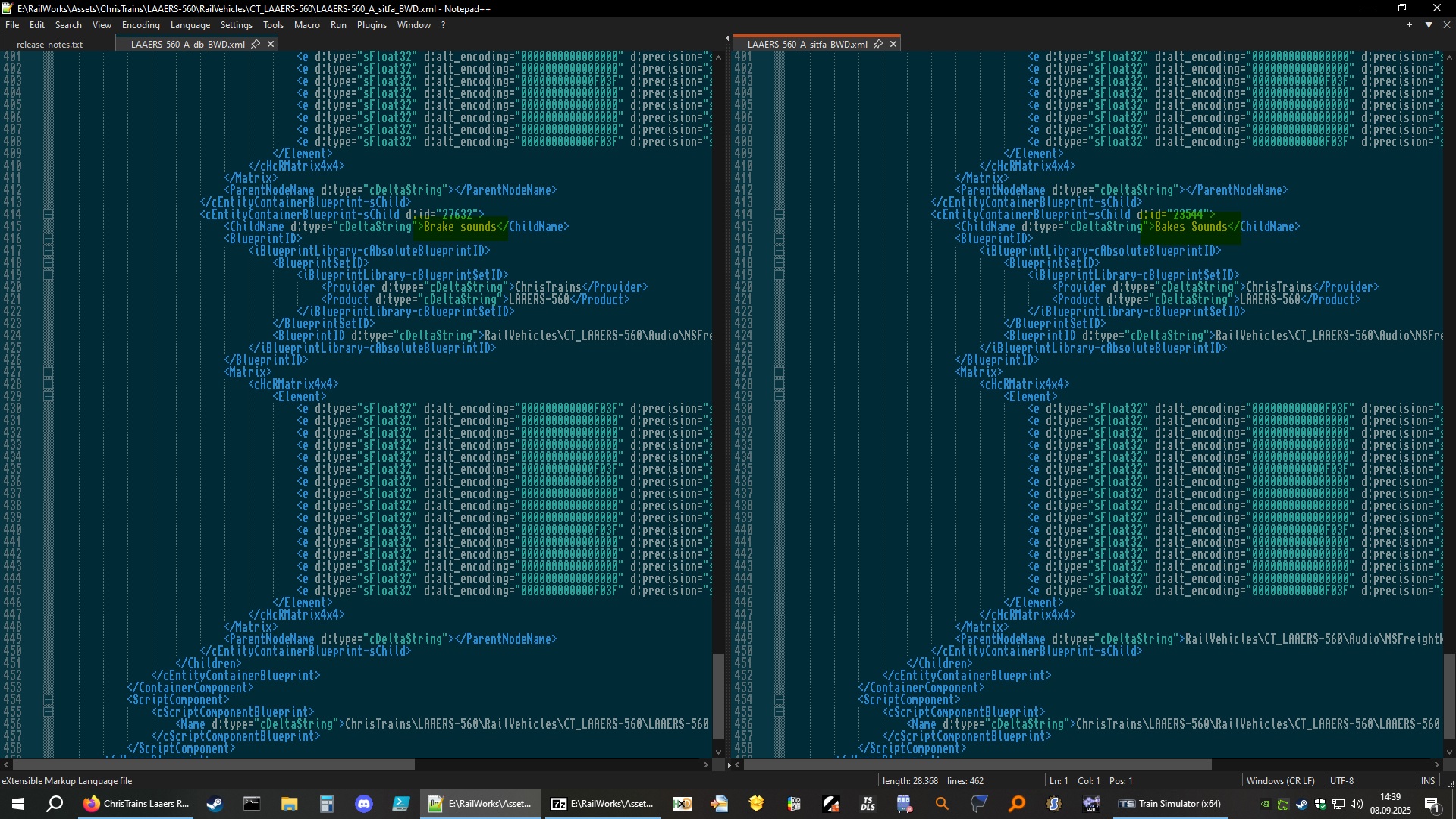Click line number 420 in left pane

(12, 287)
